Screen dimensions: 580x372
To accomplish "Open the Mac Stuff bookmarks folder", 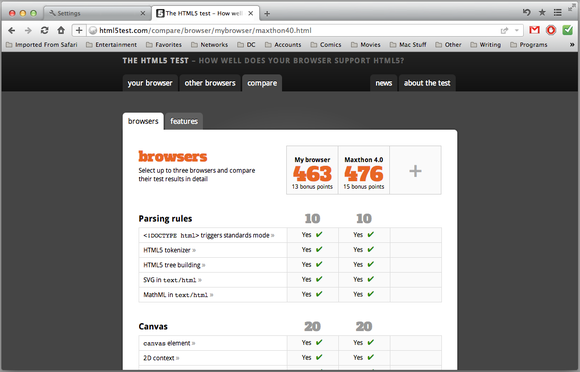I will coord(408,45).
